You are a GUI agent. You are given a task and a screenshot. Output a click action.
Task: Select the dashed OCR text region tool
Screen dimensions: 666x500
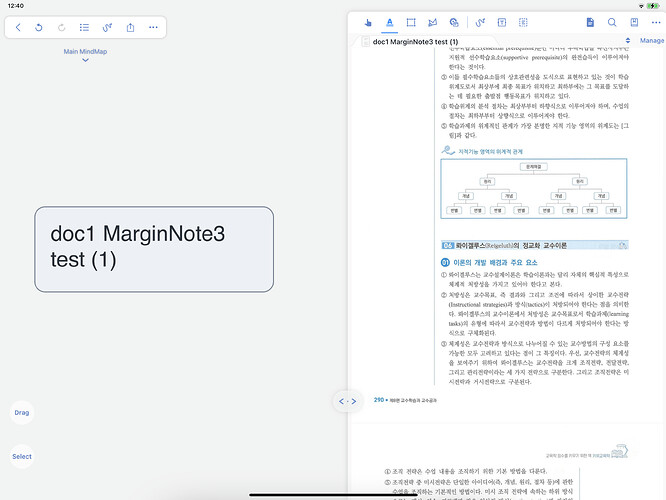tap(523, 23)
